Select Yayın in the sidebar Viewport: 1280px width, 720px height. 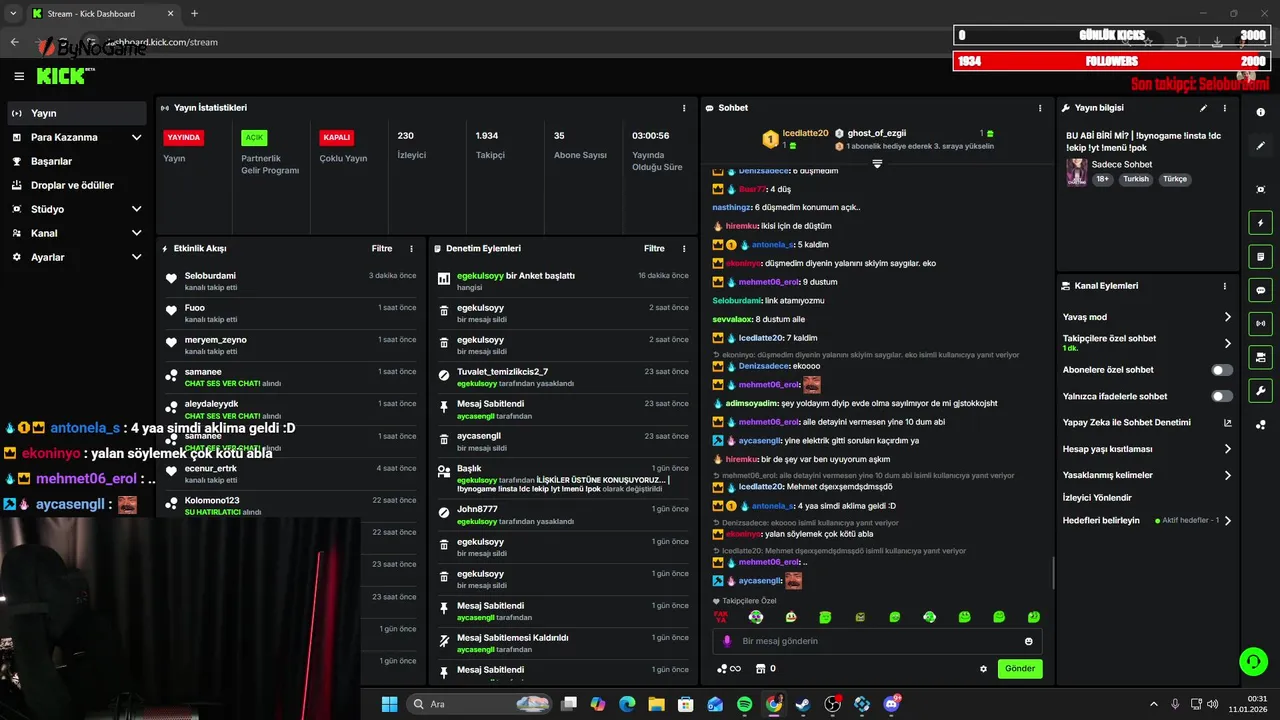[x=77, y=113]
